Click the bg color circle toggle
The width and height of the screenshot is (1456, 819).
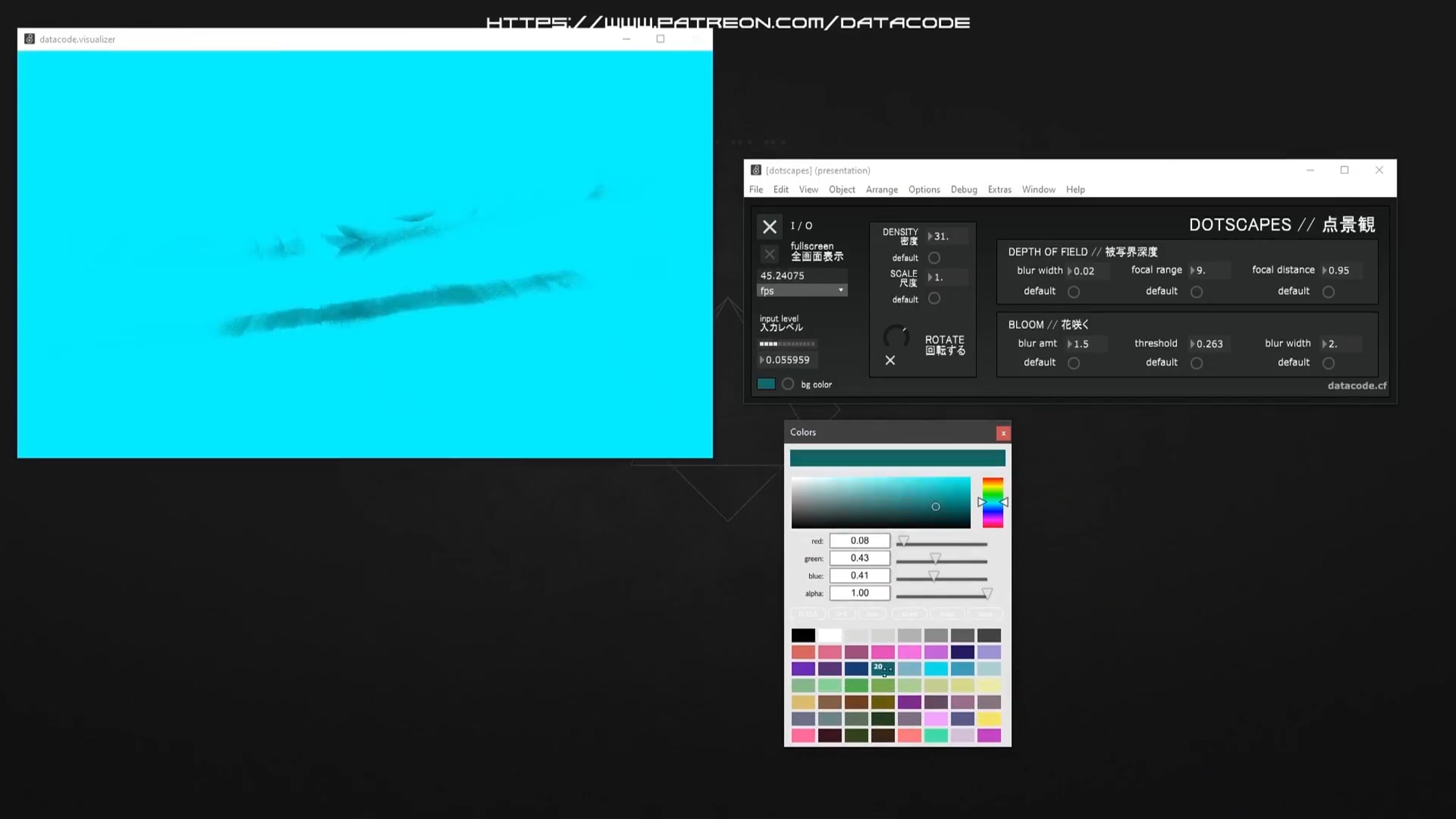(787, 384)
